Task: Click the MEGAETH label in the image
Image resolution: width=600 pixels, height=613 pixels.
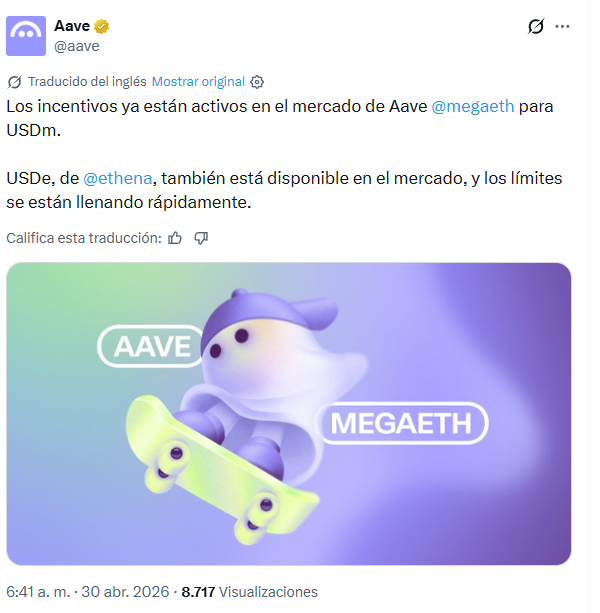Action: click(x=401, y=423)
